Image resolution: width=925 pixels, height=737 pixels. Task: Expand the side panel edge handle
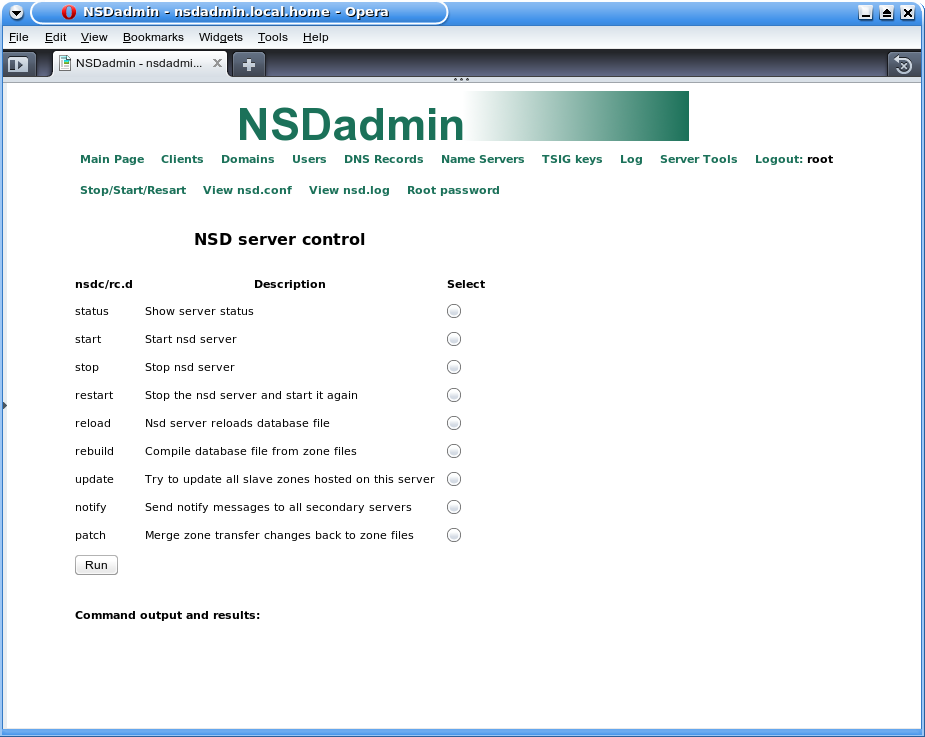pyautogui.click(x=4, y=405)
